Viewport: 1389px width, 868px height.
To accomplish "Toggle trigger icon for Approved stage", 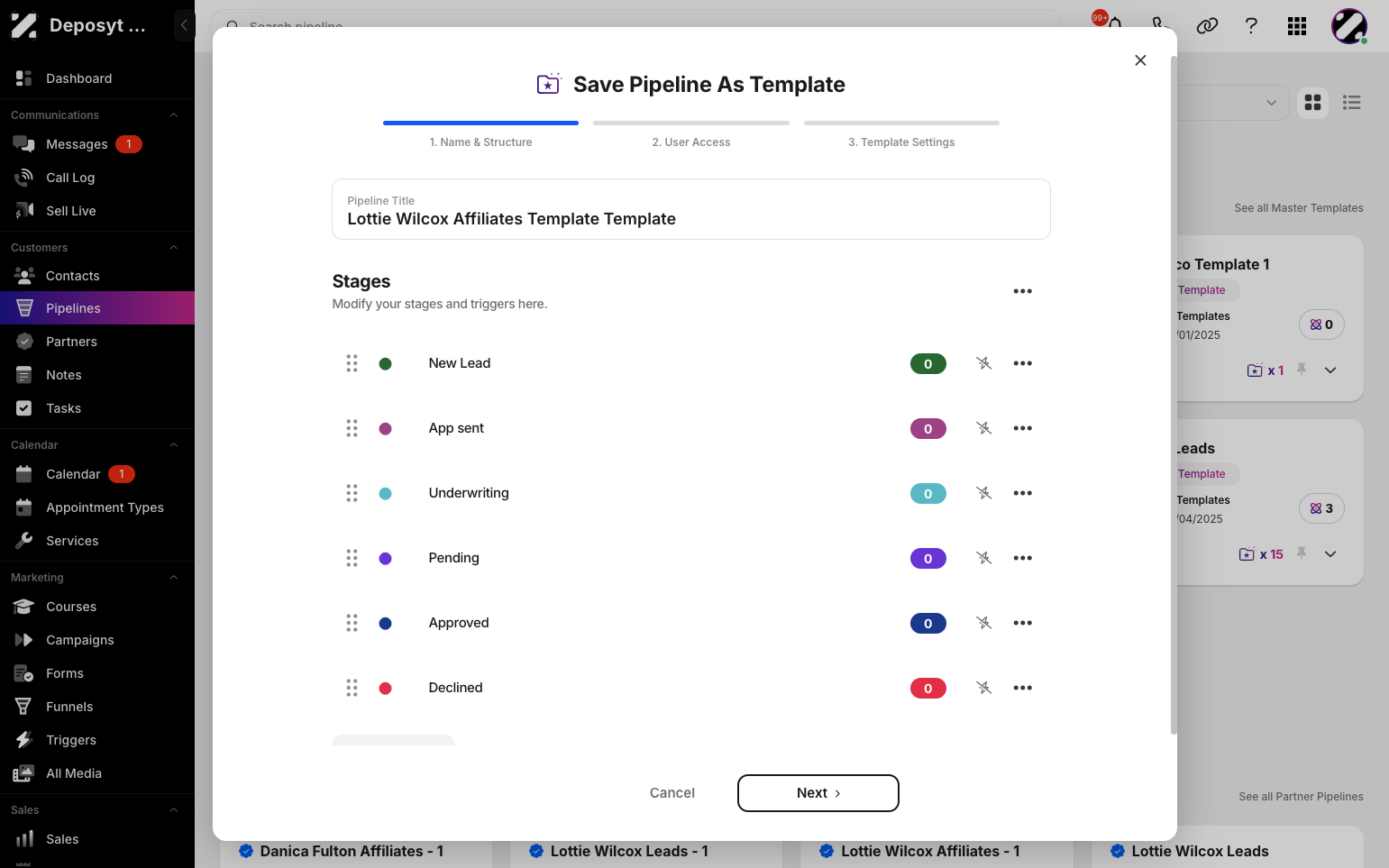I will tap(984, 623).
